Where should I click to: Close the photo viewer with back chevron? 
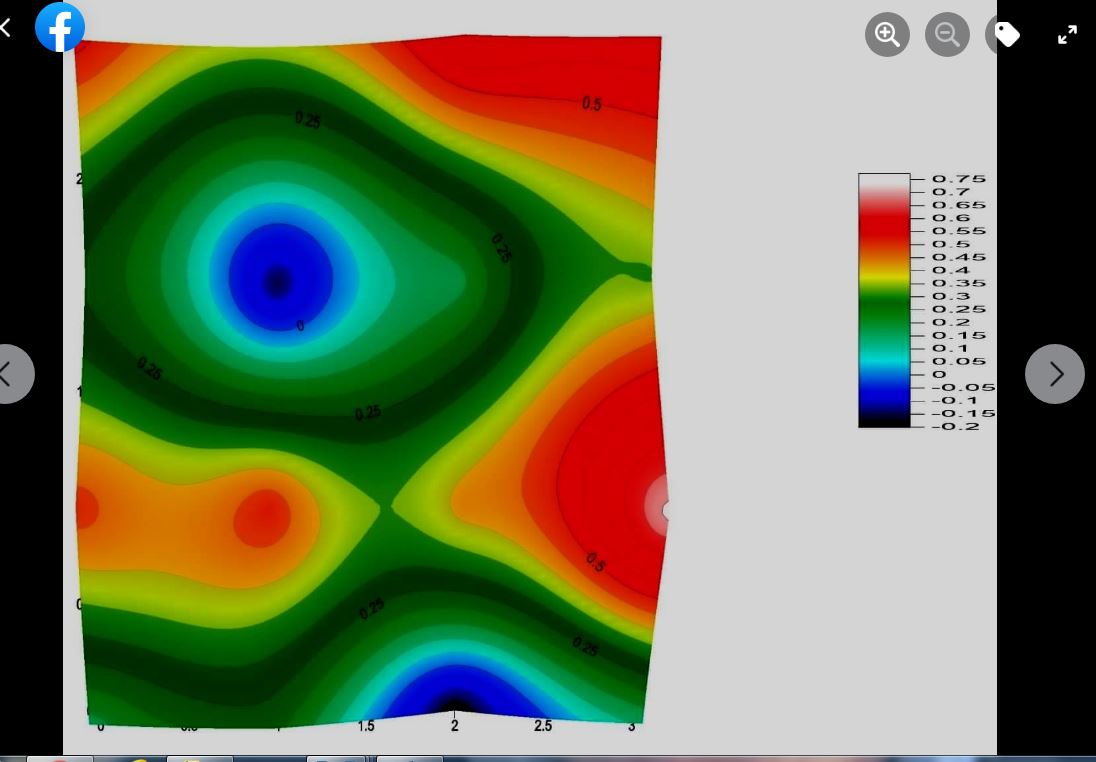(x=6, y=28)
